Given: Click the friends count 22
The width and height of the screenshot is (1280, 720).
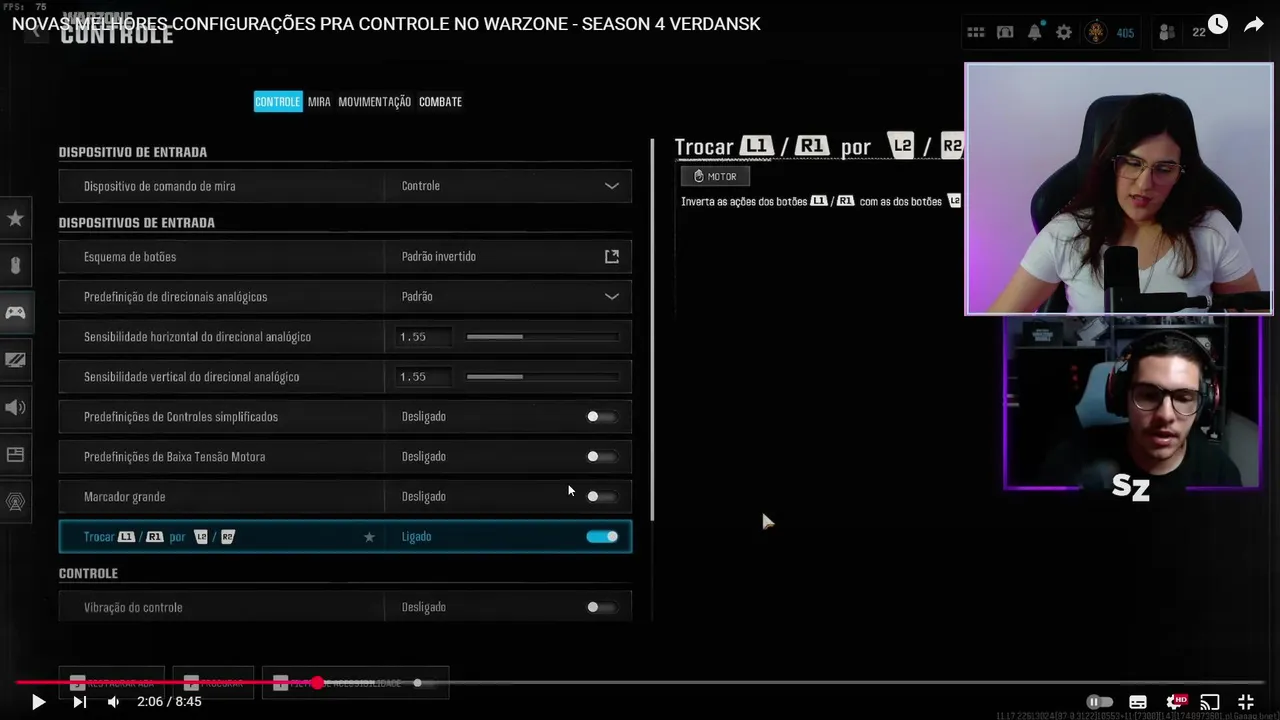Looking at the screenshot, I should (x=1199, y=33).
